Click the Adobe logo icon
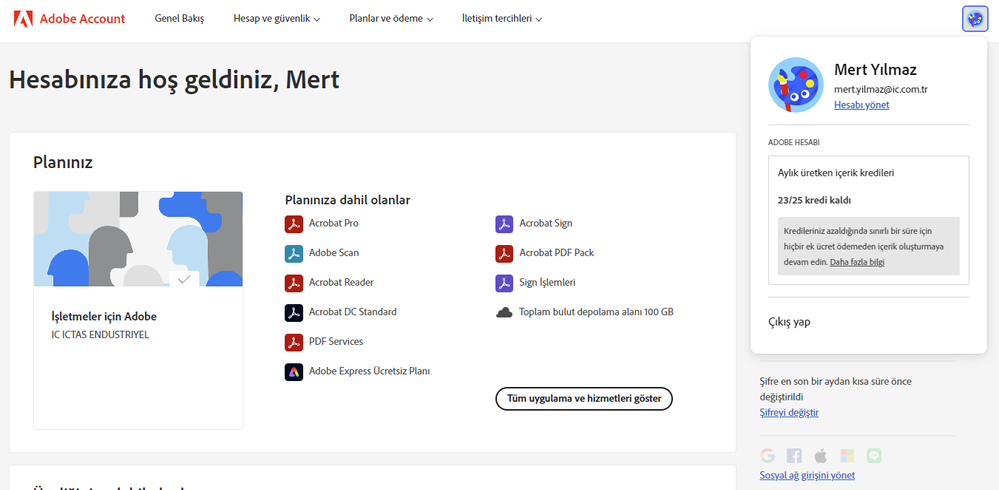The image size is (999, 490). click(x=23, y=18)
